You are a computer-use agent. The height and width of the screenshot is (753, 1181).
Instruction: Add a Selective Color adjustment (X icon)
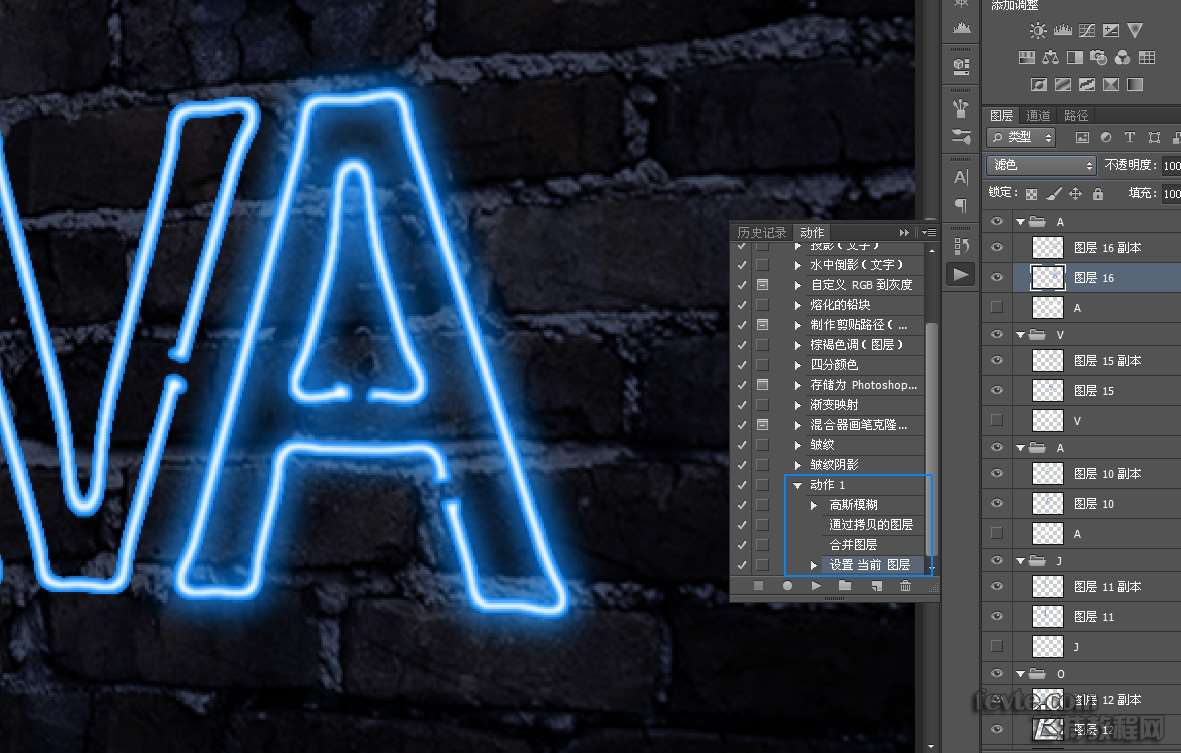tap(1111, 84)
